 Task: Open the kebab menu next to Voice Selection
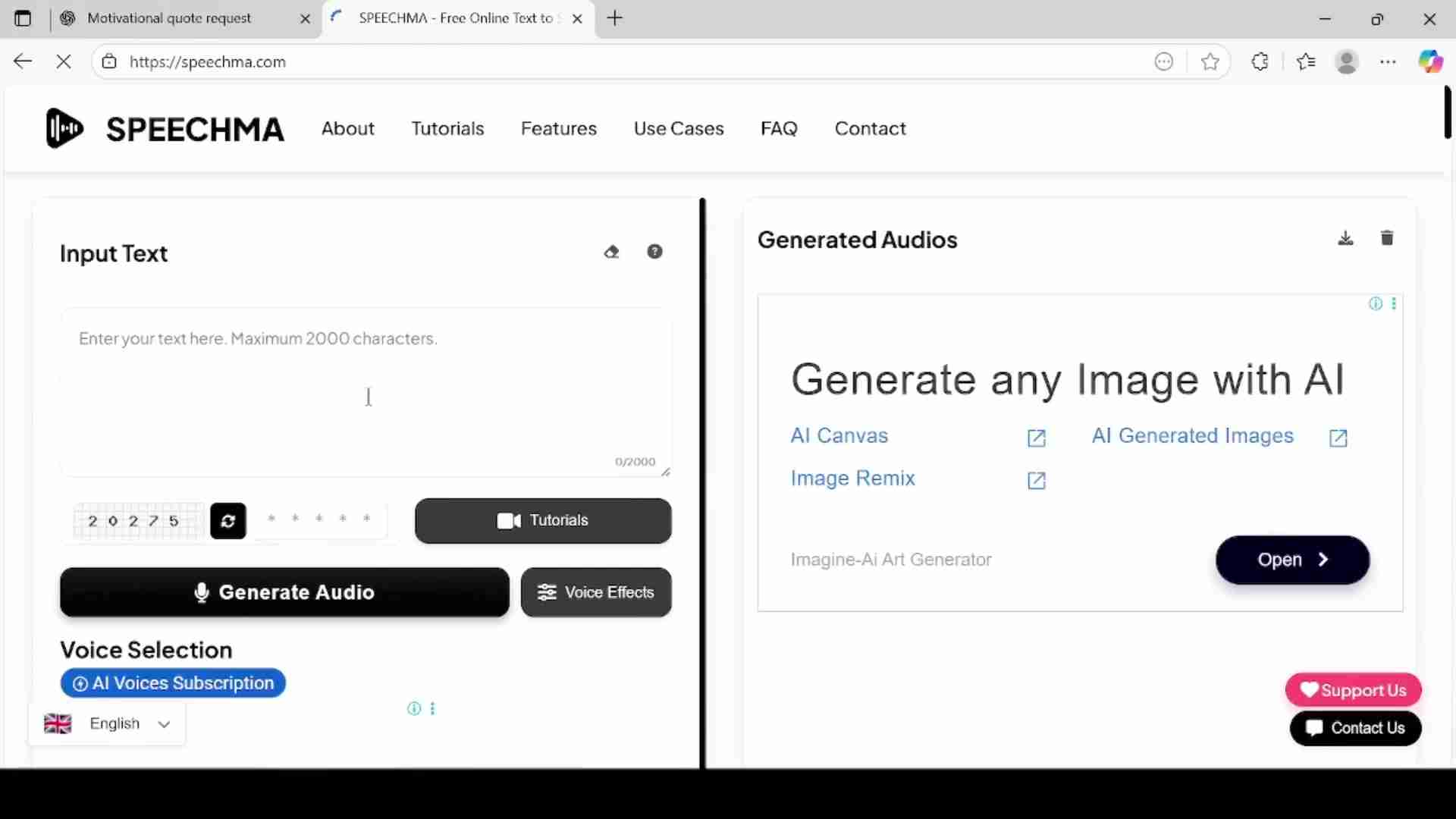(433, 708)
